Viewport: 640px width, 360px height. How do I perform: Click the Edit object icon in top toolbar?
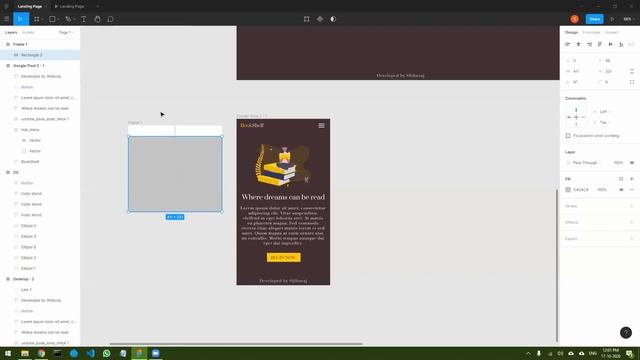click(x=307, y=19)
